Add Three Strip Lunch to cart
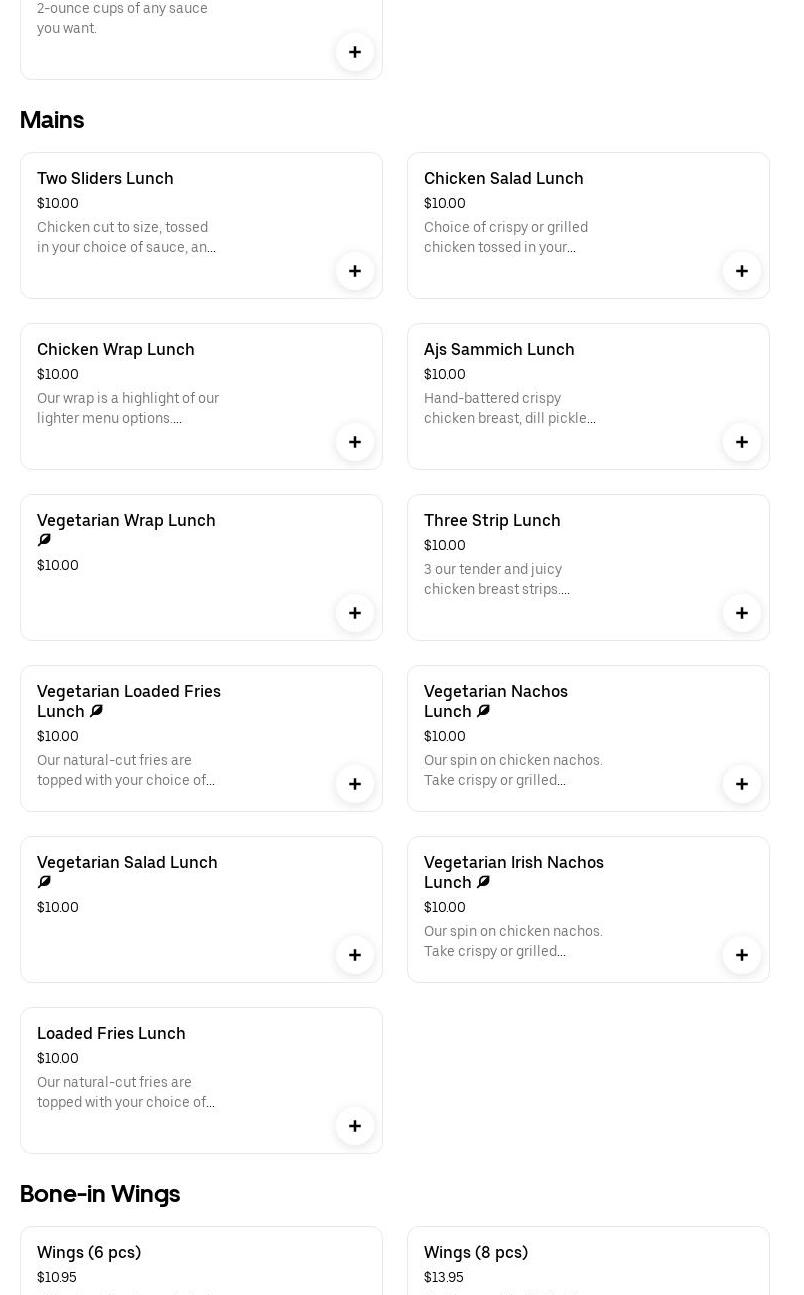Image resolution: width=804 pixels, height=1295 pixels. 742,613
